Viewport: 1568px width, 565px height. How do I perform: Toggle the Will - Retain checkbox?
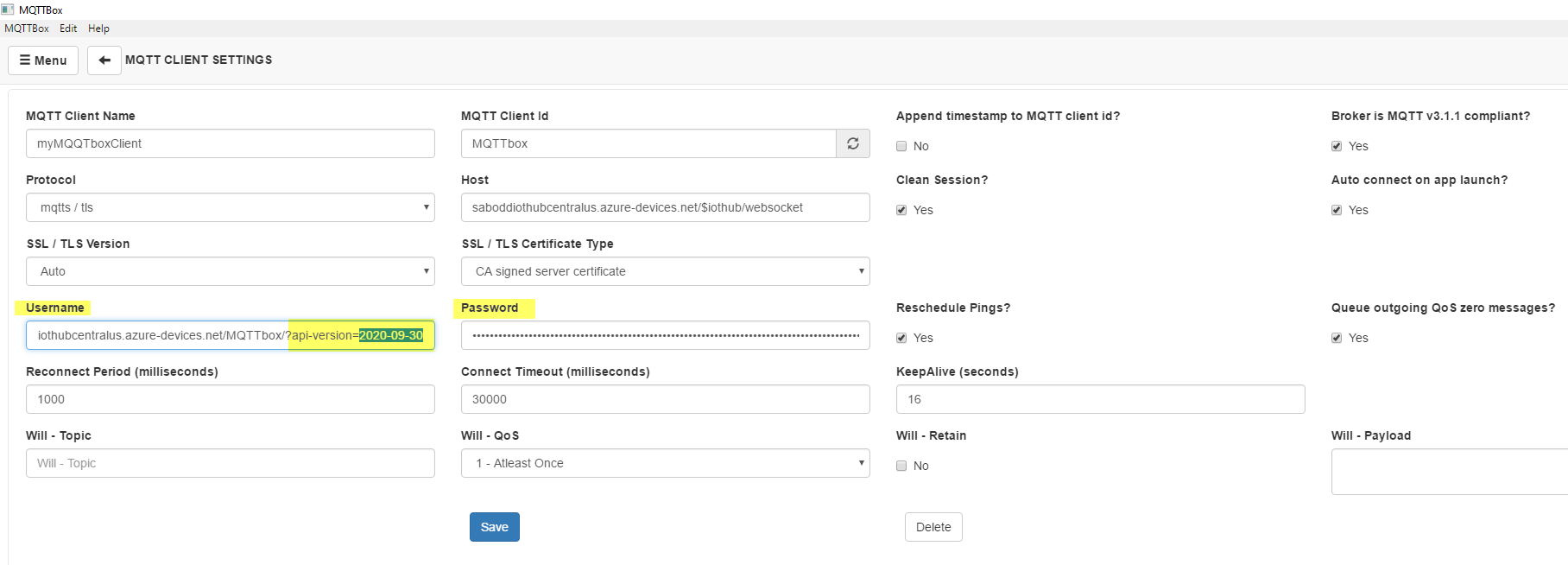pos(901,466)
